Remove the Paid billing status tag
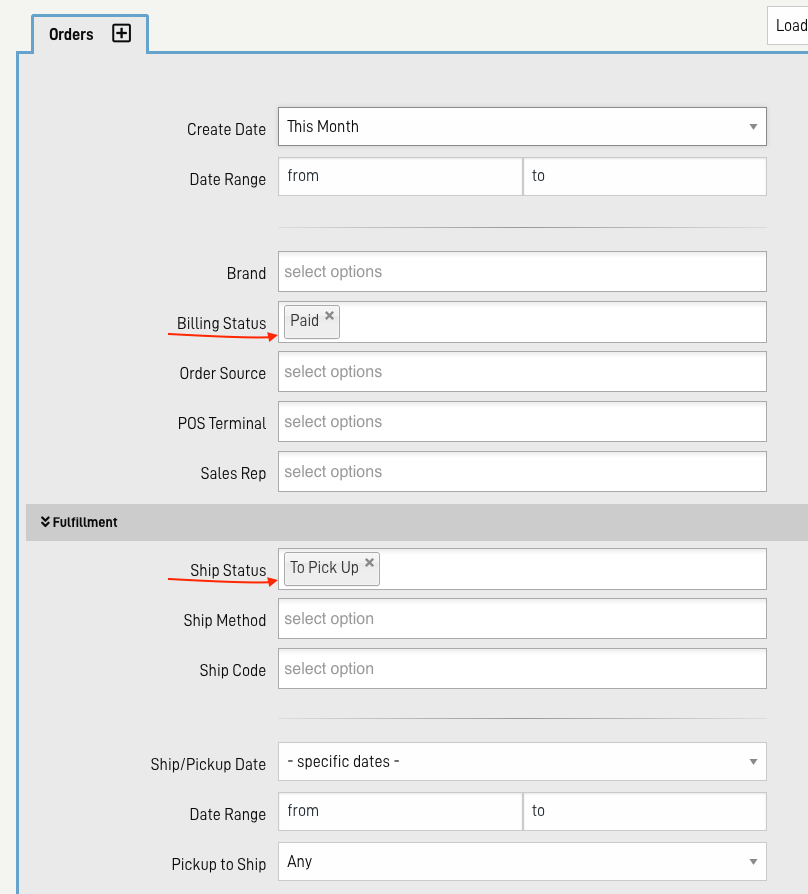 tap(330, 315)
